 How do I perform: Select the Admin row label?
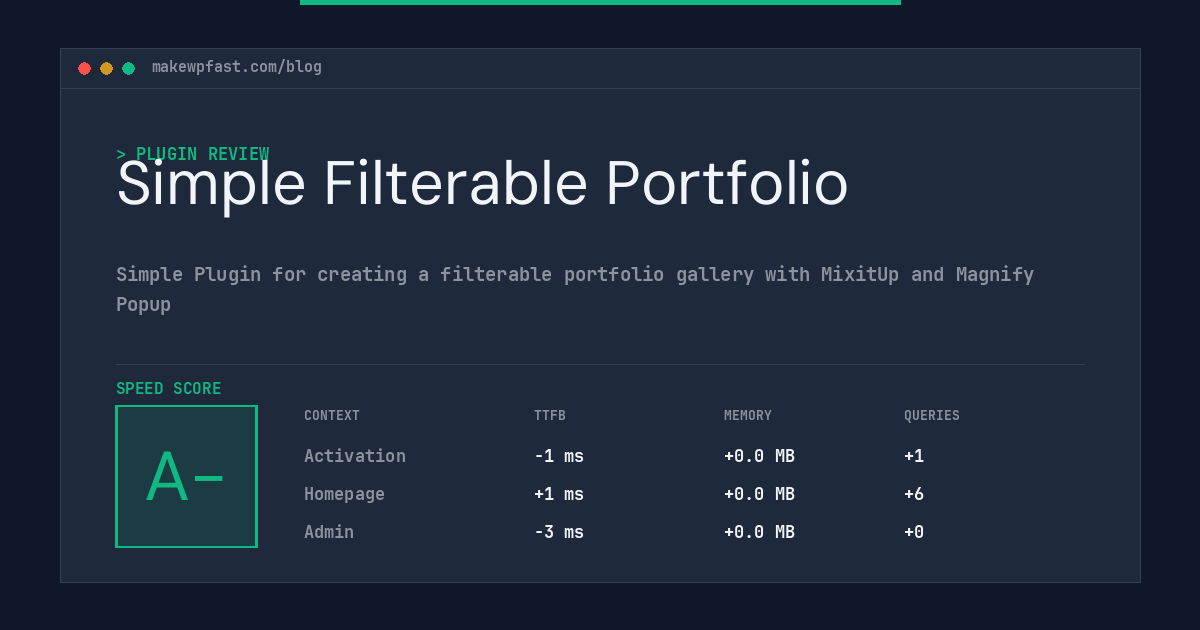329,532
